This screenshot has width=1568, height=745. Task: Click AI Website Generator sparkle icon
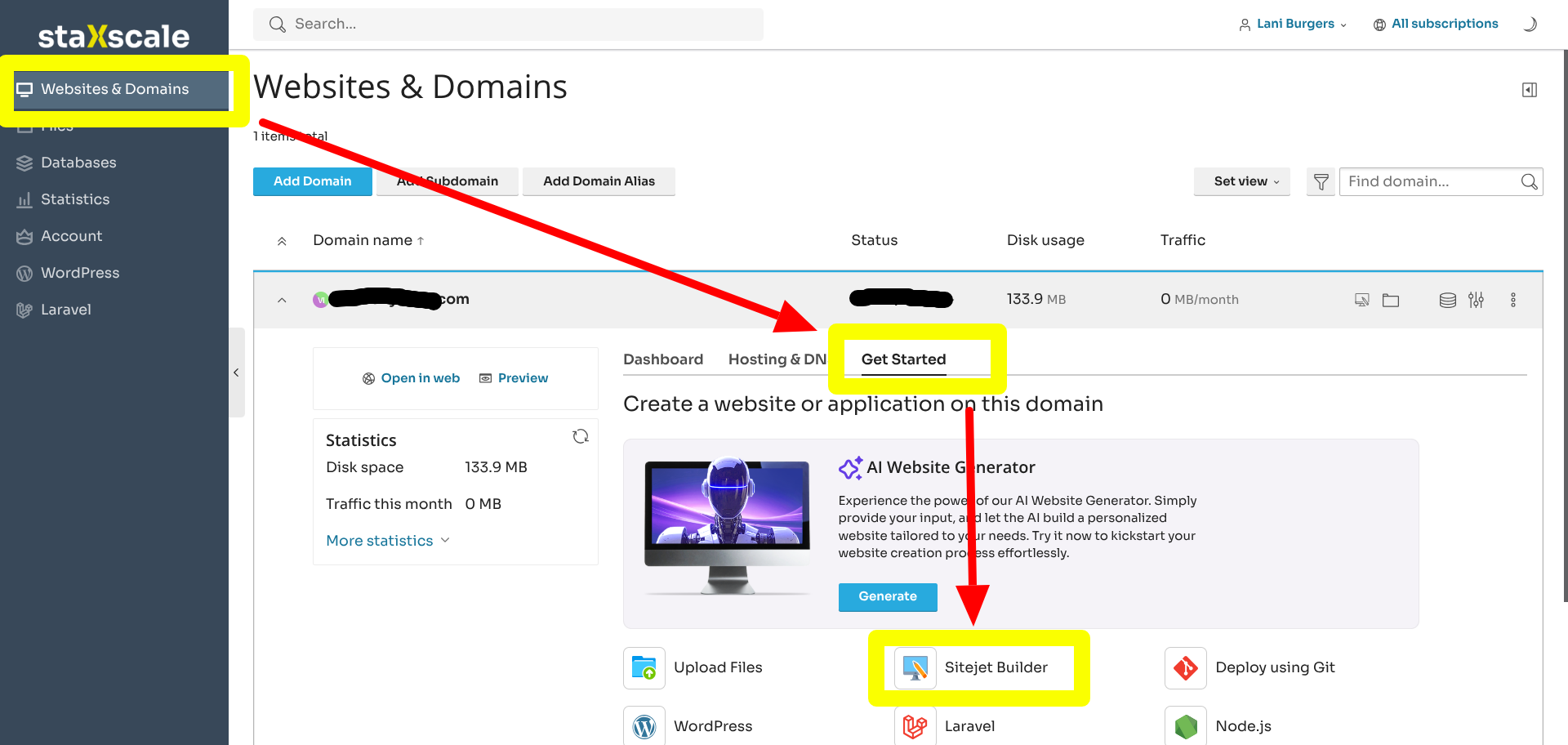point(851,467)
